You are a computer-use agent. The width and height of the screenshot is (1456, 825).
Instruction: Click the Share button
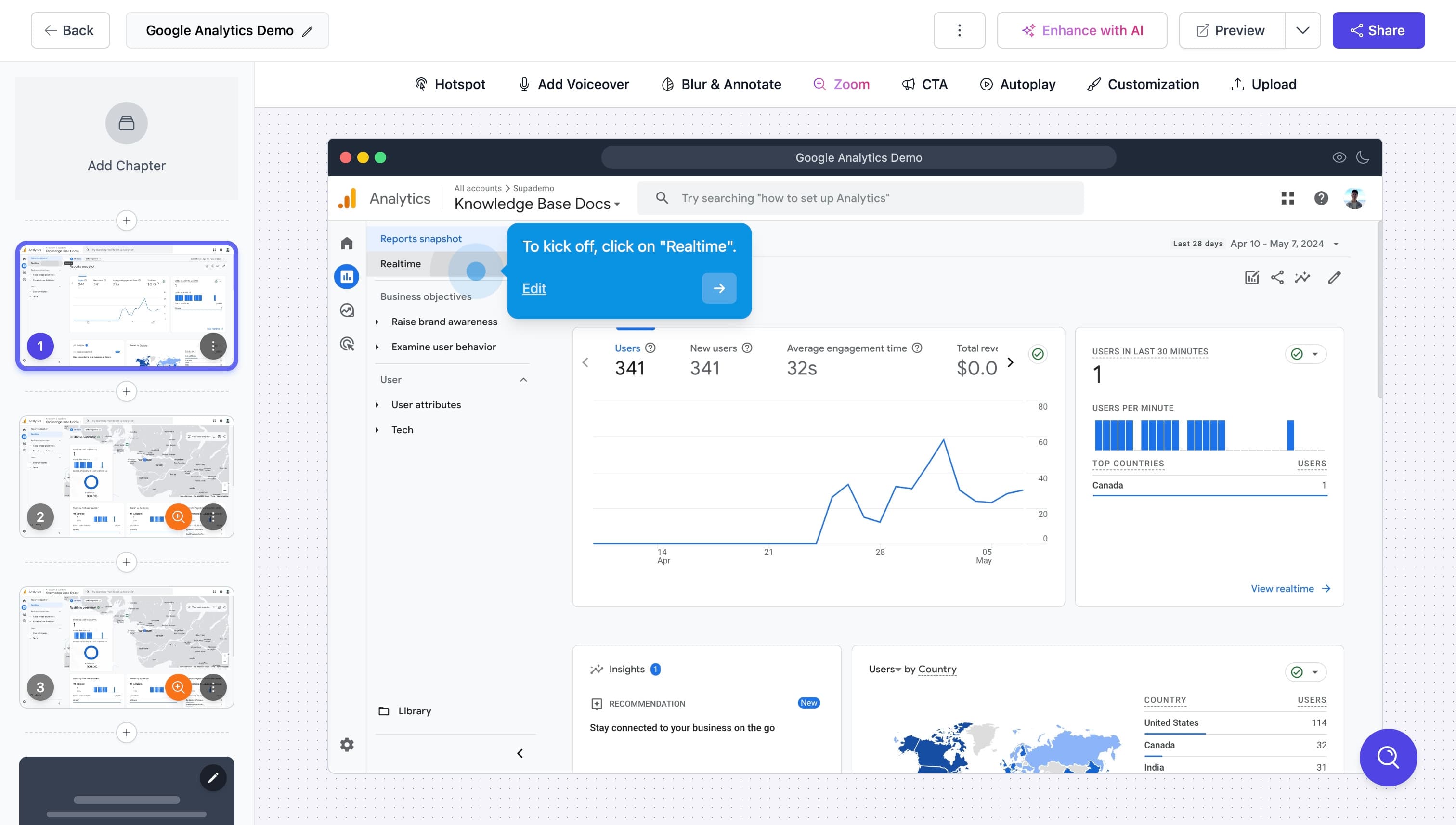point(1378,31)
